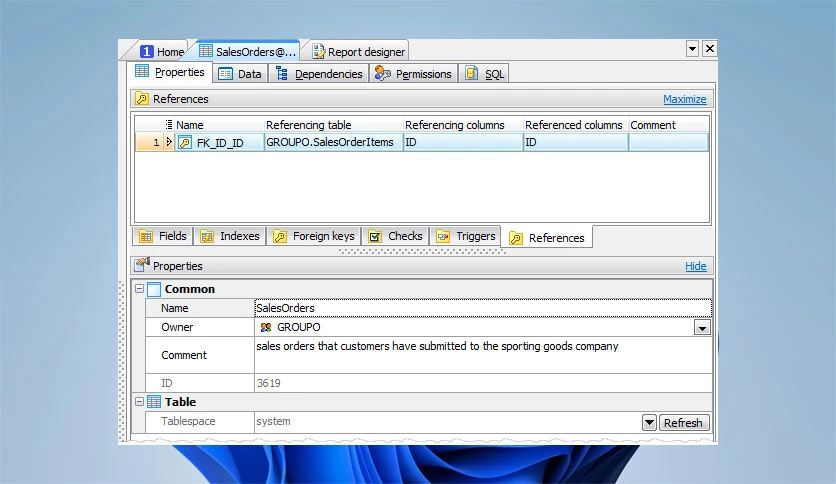The width and height of the screenshot is (836, 484).
Task: Open the Triggers subtab
Action: [465, 236]
